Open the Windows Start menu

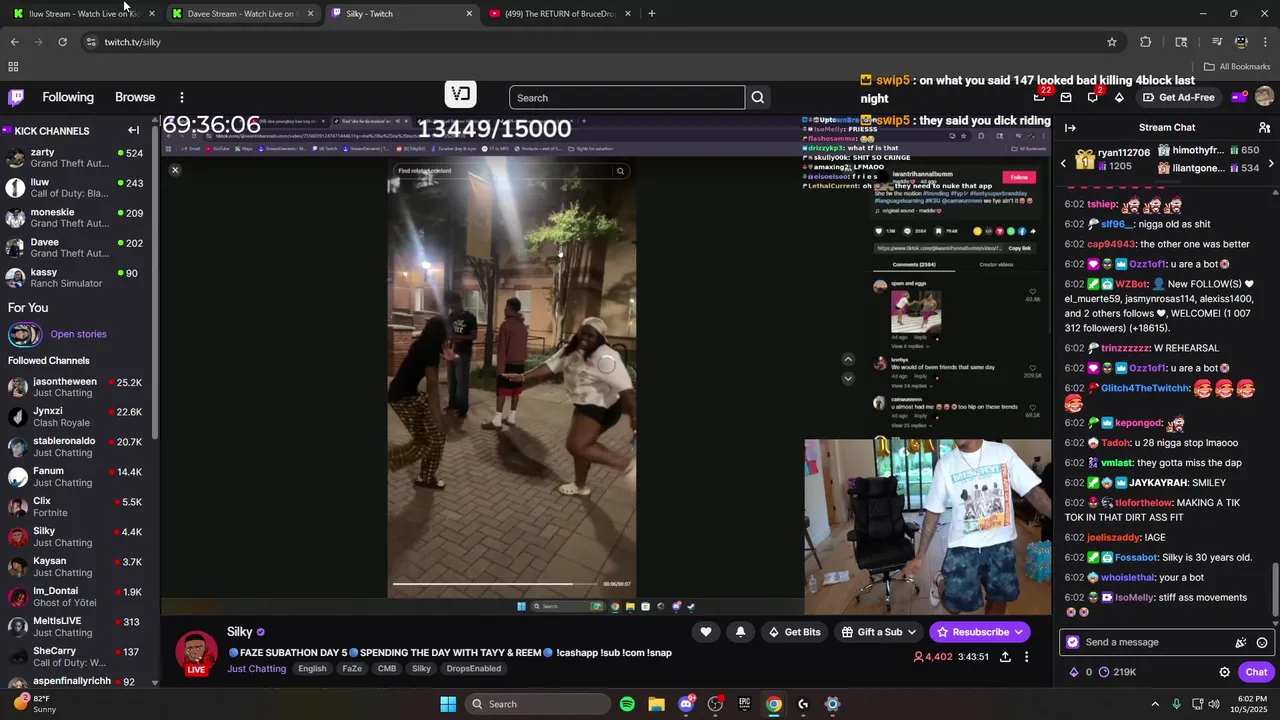tap(448, 704)
